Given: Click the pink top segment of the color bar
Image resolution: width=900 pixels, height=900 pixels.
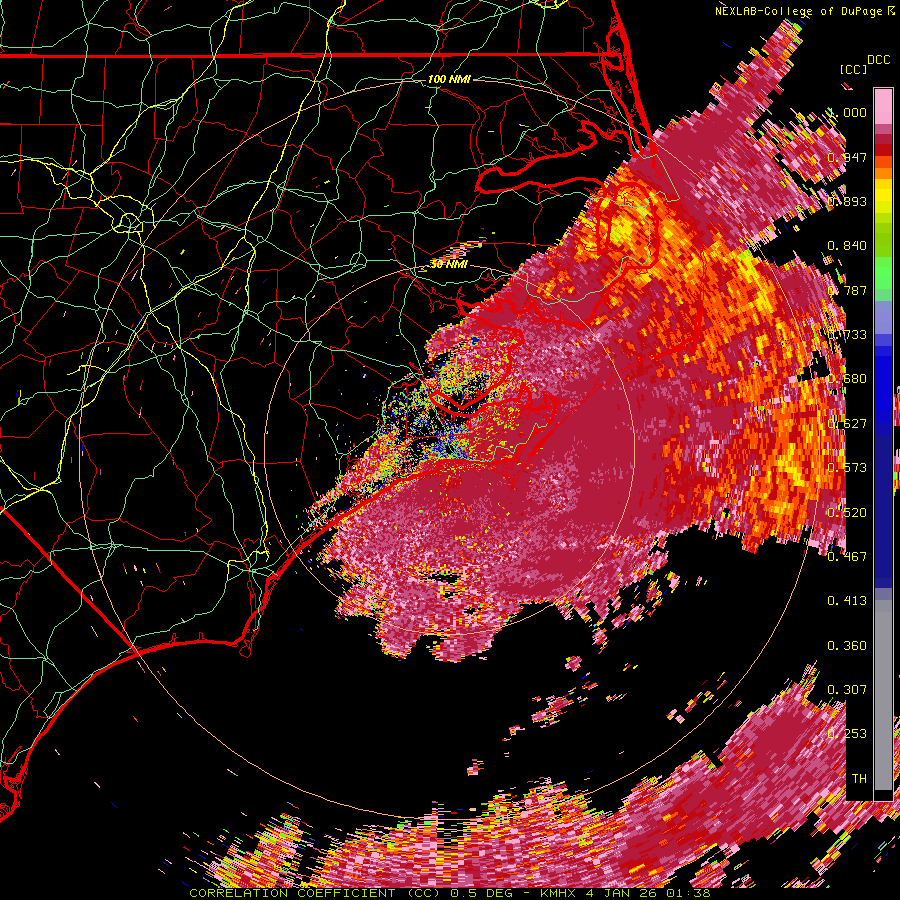Looking at the screenshot, I should (x=883, y=106).
